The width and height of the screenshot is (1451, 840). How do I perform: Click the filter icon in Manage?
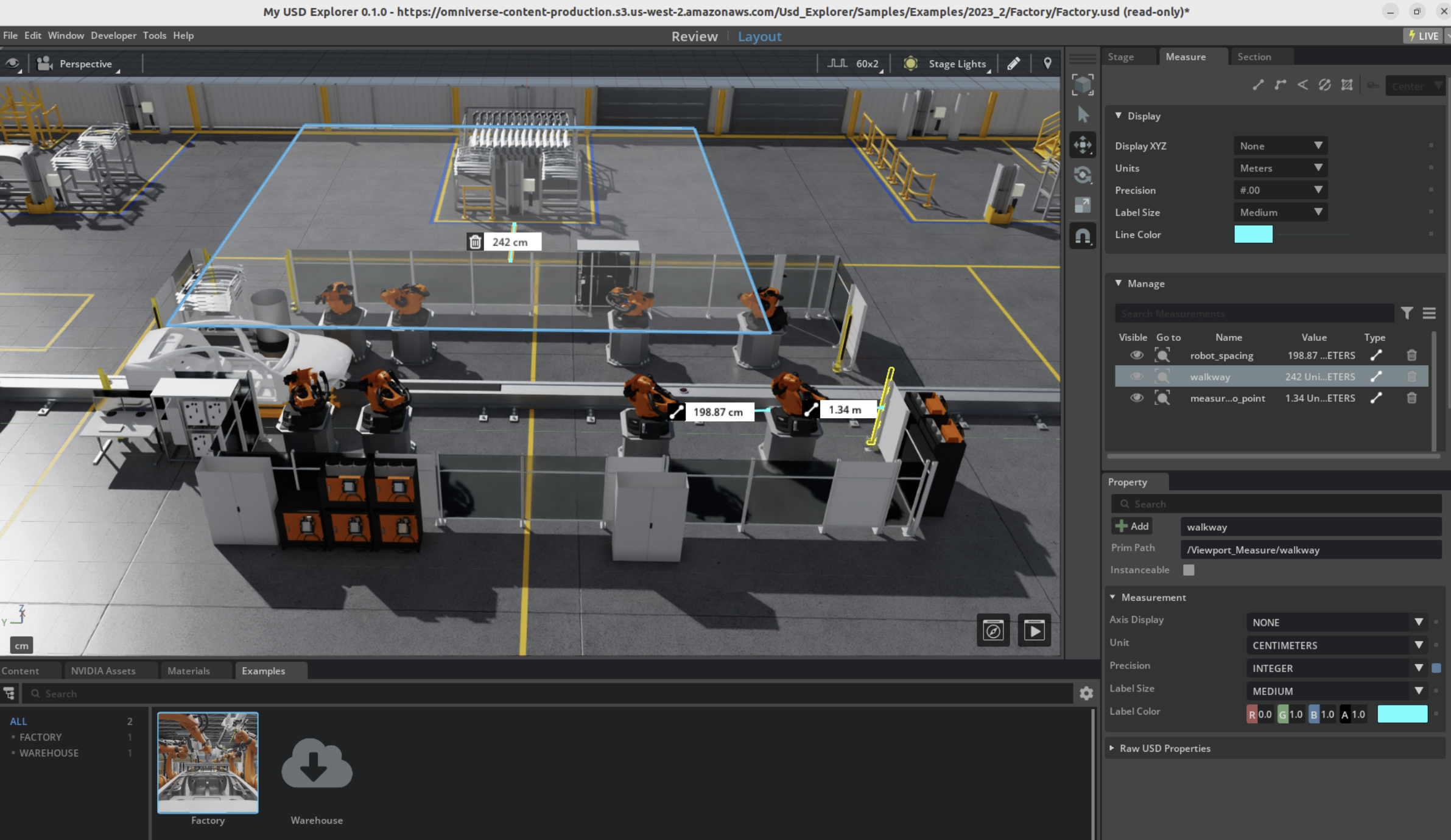point(1407,313)
